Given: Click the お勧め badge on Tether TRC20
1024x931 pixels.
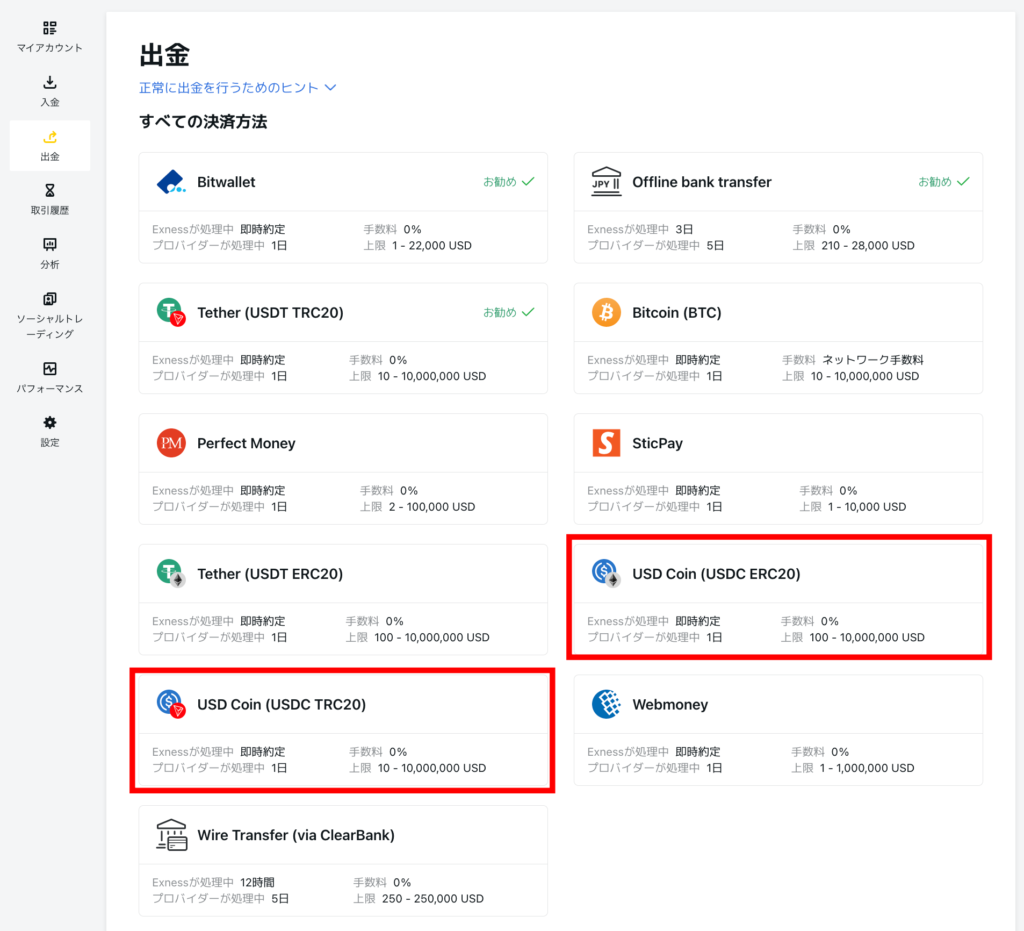Looking at the screenshot, I should point(509,312).
